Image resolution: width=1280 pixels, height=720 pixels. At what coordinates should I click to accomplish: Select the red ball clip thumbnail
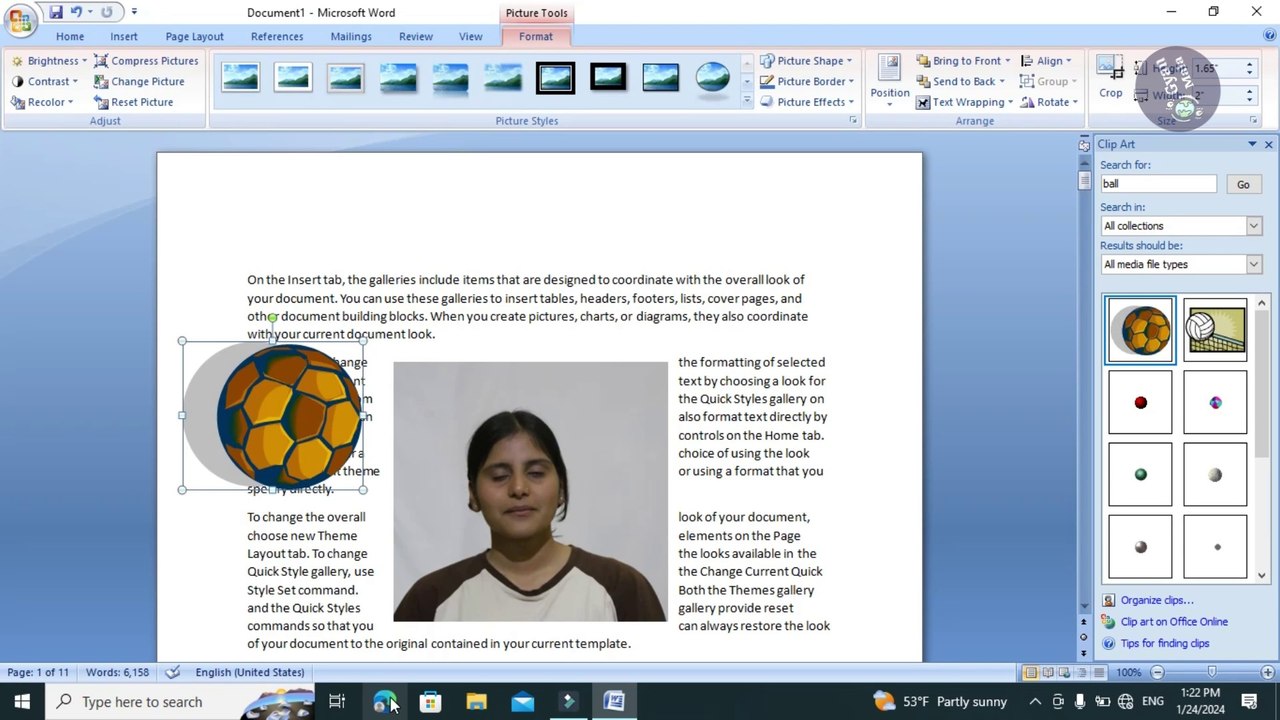pyautogui.click(x=1140, y=403)
